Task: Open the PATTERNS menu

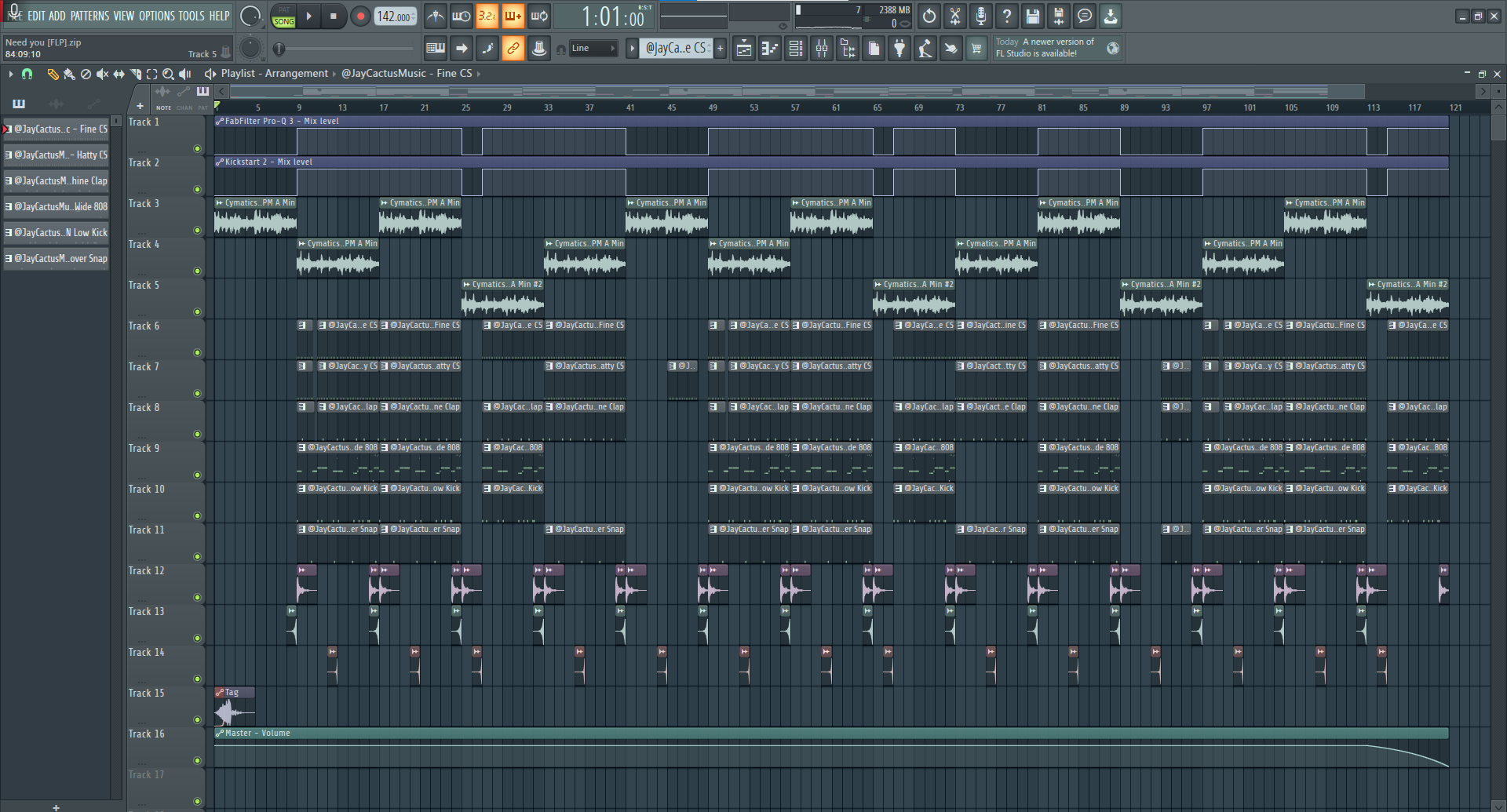Action: coord(89,16)
